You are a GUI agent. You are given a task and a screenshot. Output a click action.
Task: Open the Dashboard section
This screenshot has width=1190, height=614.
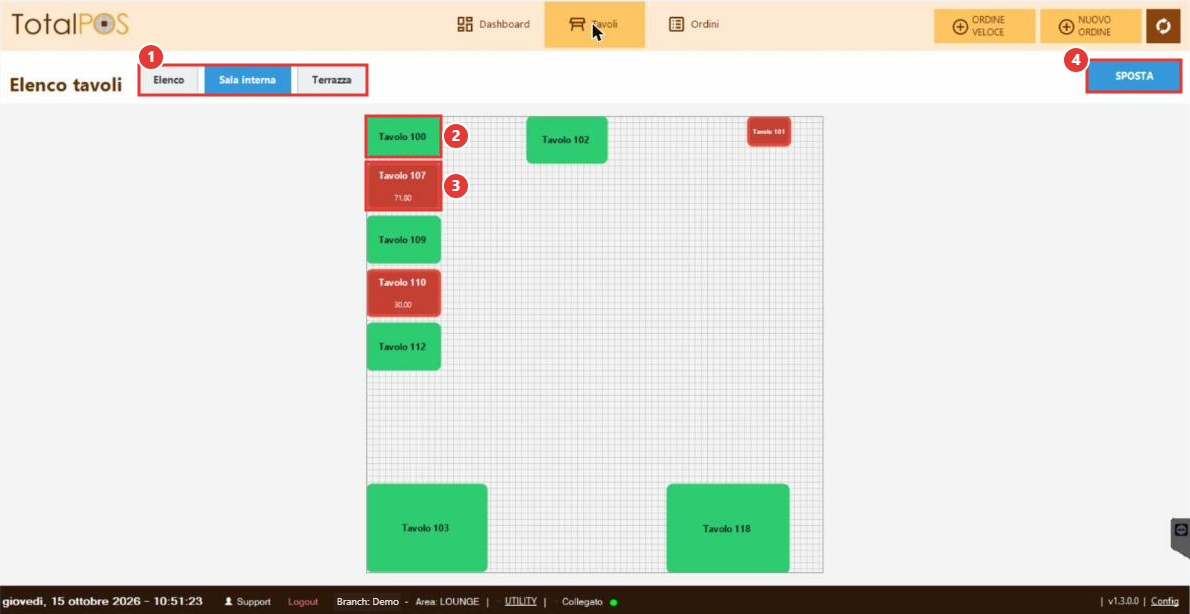coord(493,24)
